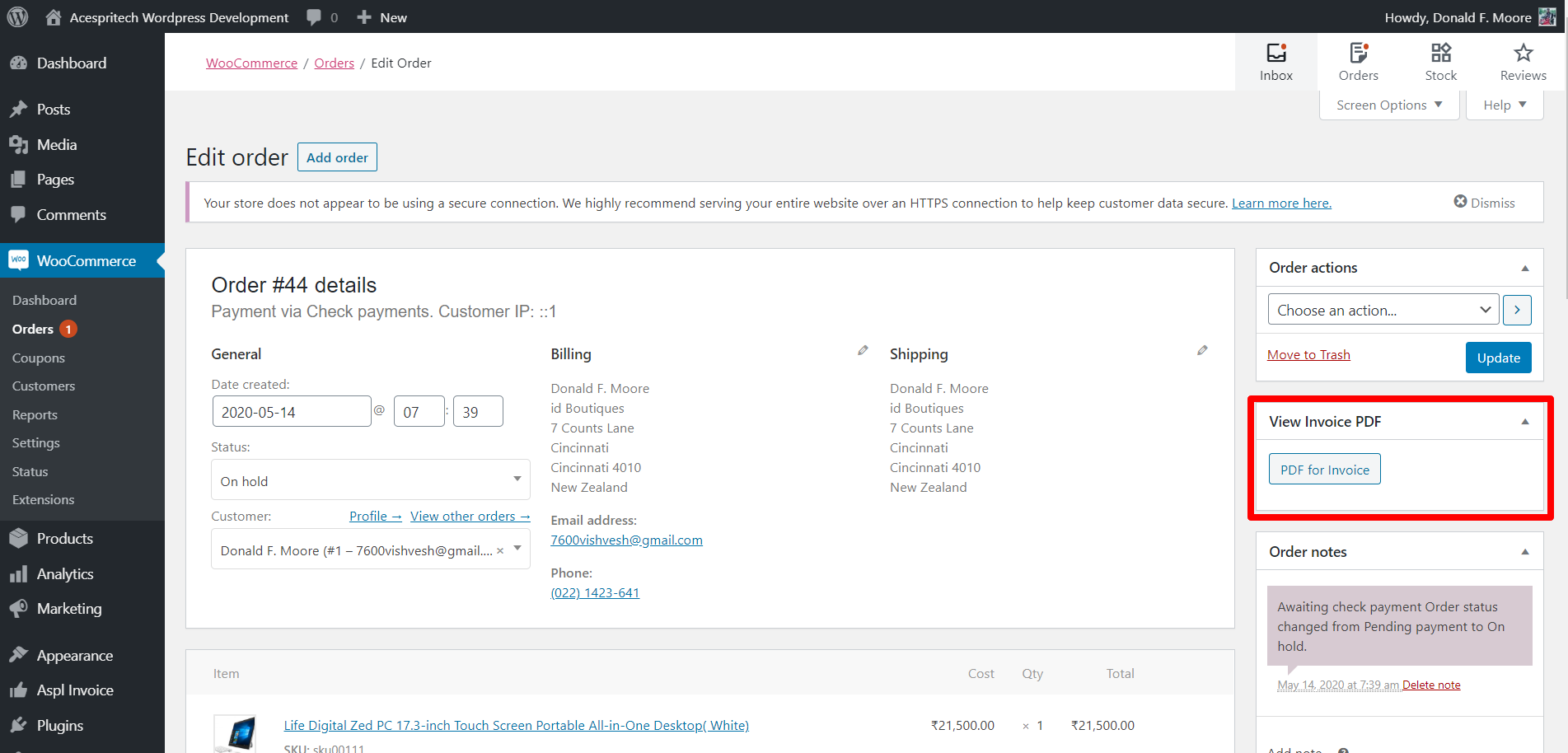The height and width of the screenshot is (753, 1568).
Task: Click the Aspl Invoice thumbs-up icon
Action: [x=18, y=690]
